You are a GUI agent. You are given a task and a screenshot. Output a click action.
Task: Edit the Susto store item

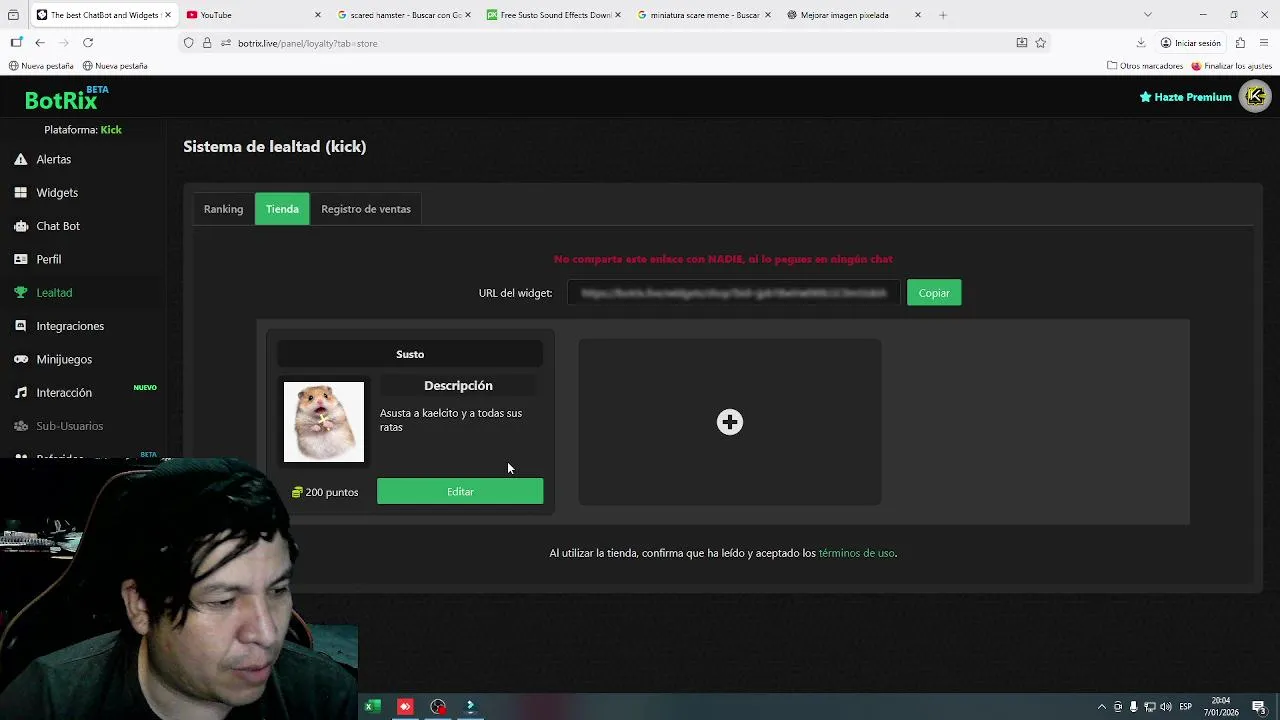(460, 491)
